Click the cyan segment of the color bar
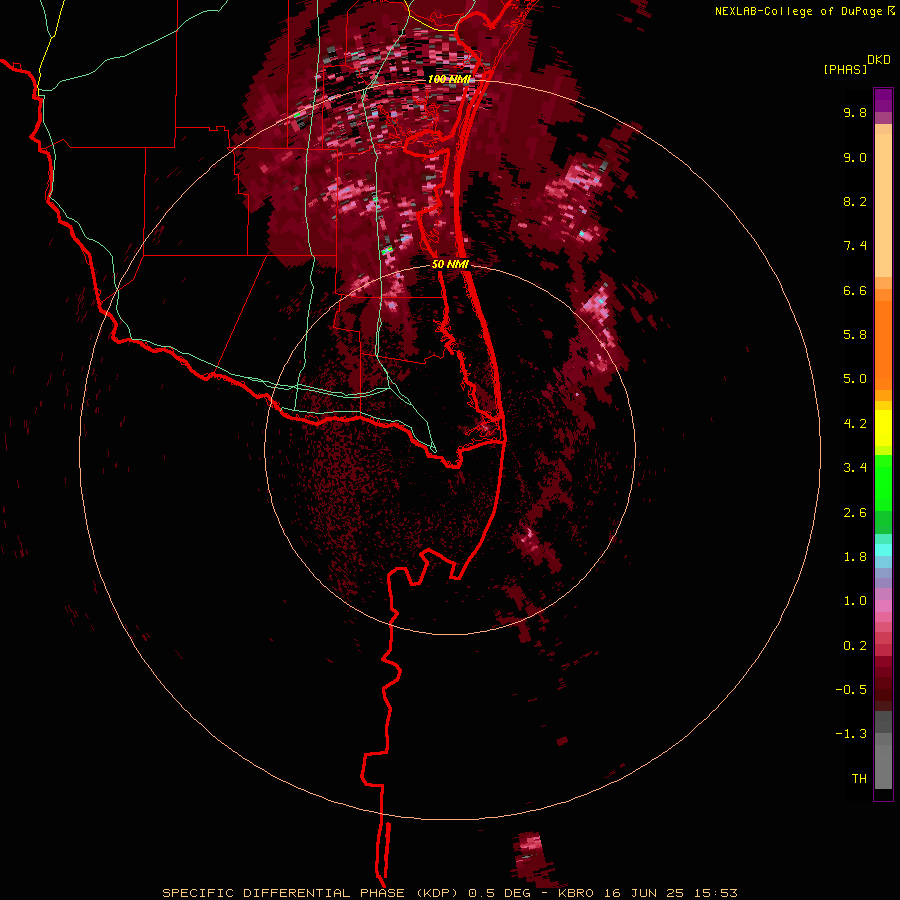This screenshot has width=900, height=900. pos(883,550)
